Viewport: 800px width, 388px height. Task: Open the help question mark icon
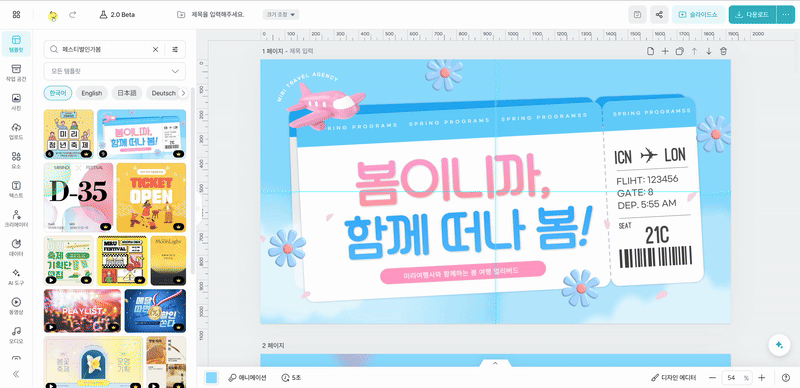pyautogui.click(x=786, y=378)
